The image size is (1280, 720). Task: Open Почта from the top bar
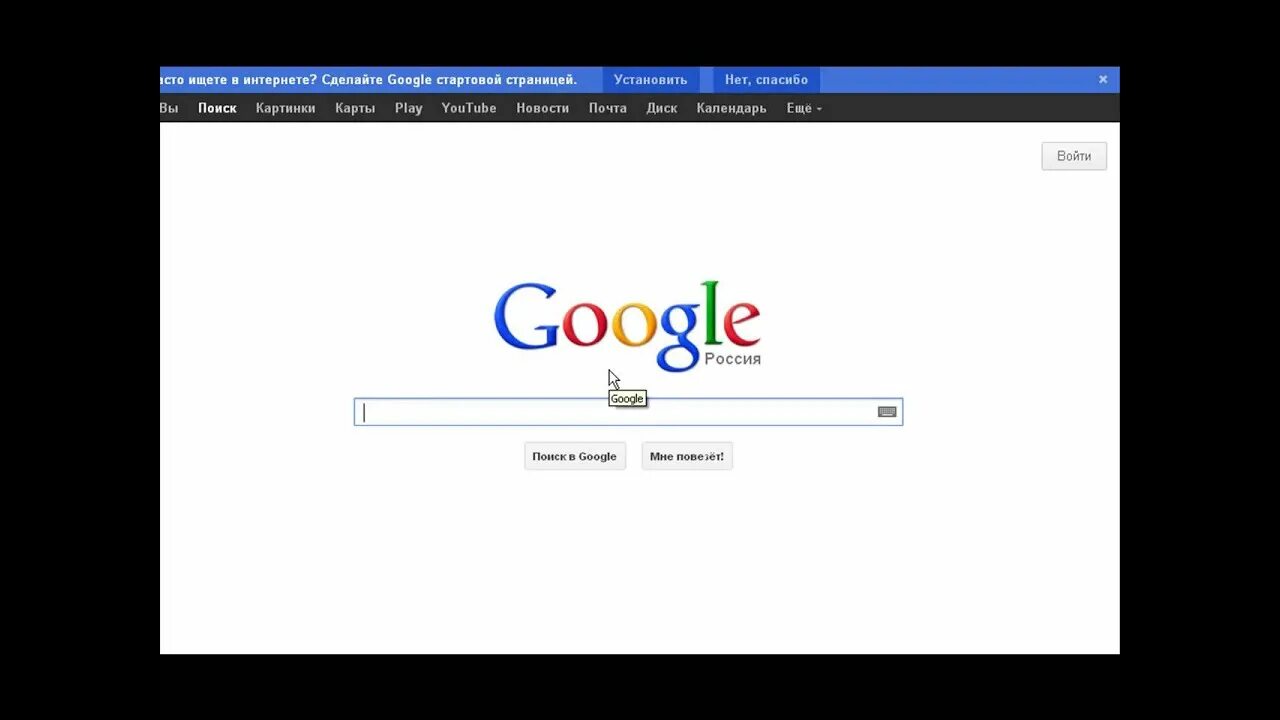tap(607, 108)
